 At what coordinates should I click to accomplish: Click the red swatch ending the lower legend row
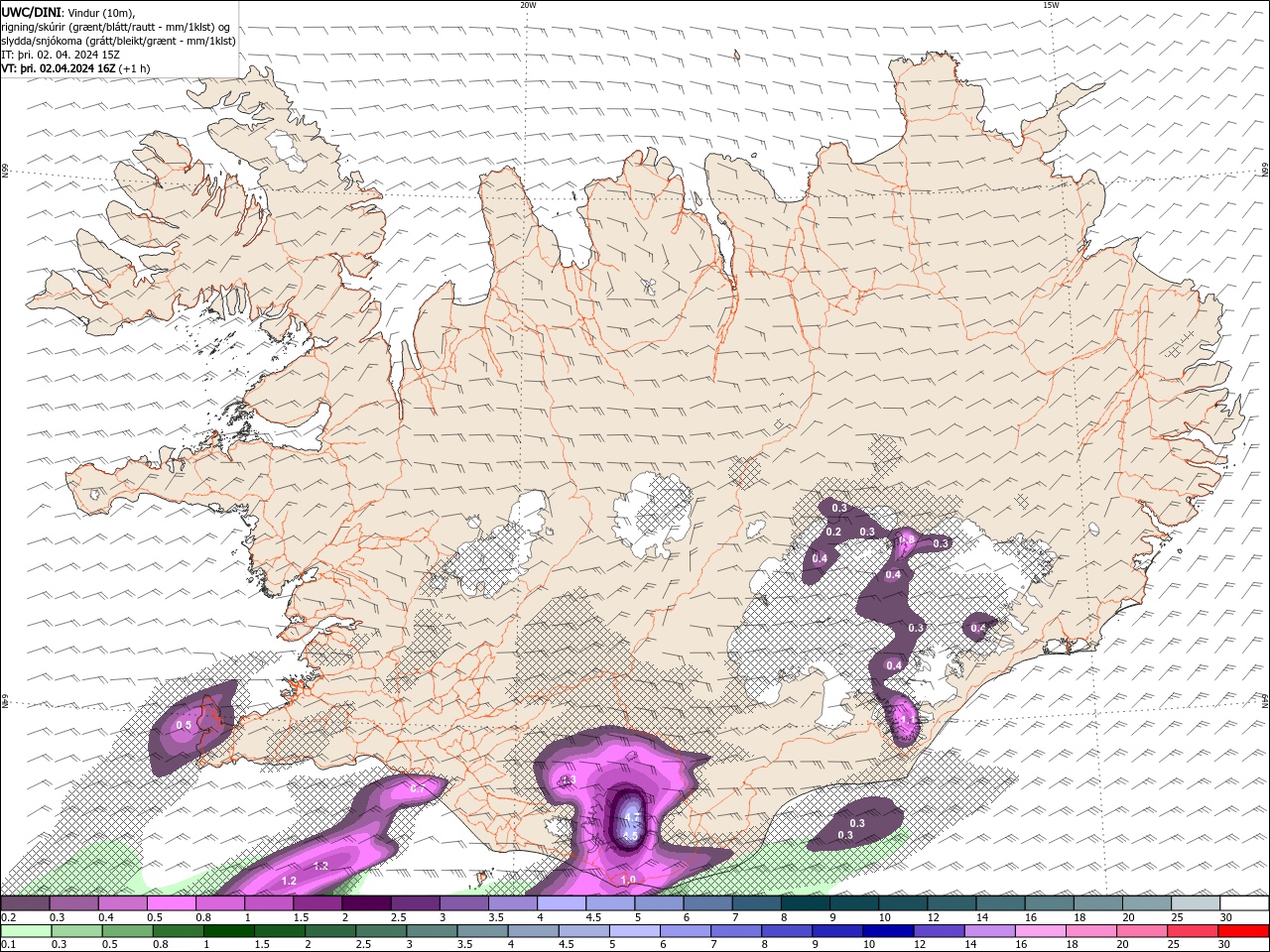[1244, 931]
